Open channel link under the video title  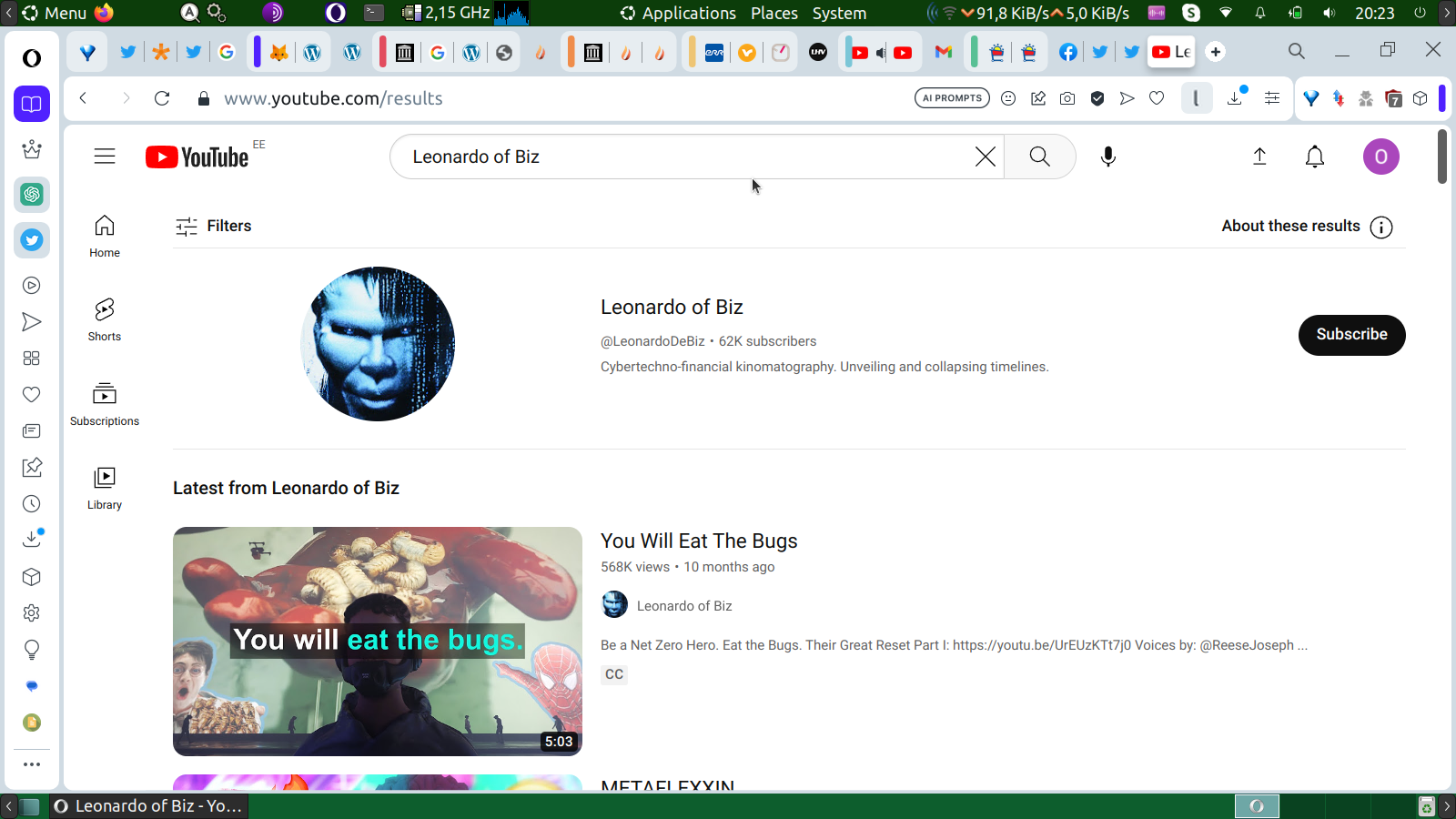(684, 606)
